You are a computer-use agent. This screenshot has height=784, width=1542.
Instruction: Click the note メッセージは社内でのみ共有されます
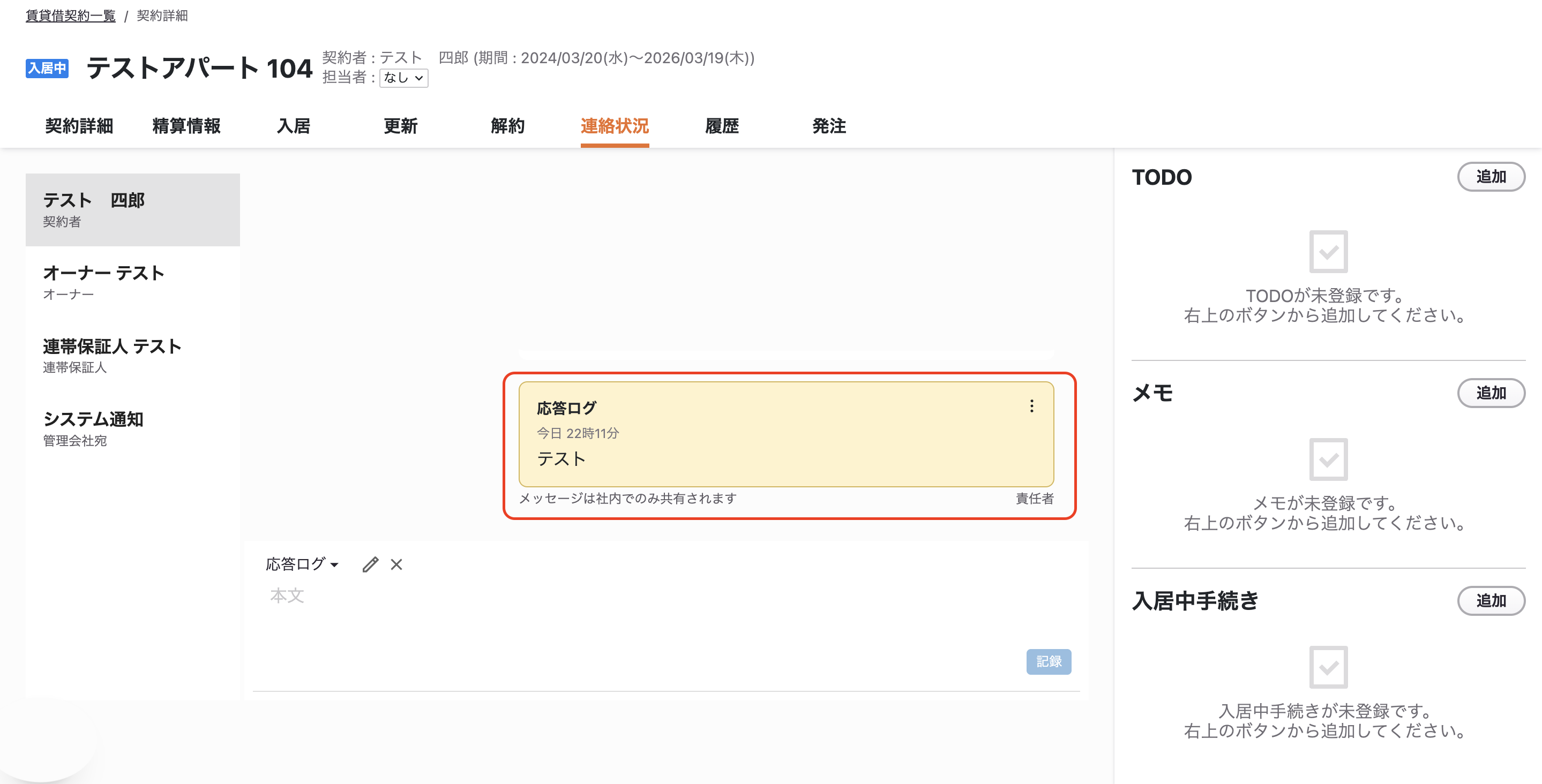coord(628,499)
